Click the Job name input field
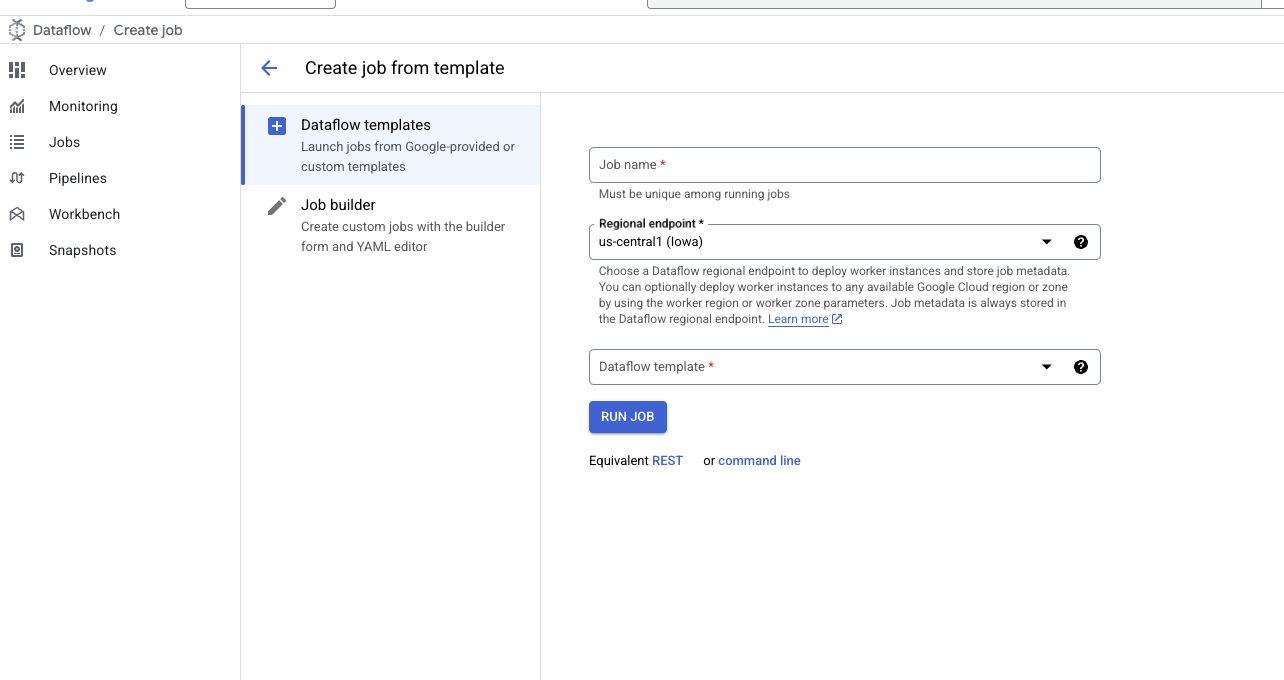Image resolution: width=1284 pixels, height=680 pixels. coord(845,164)
